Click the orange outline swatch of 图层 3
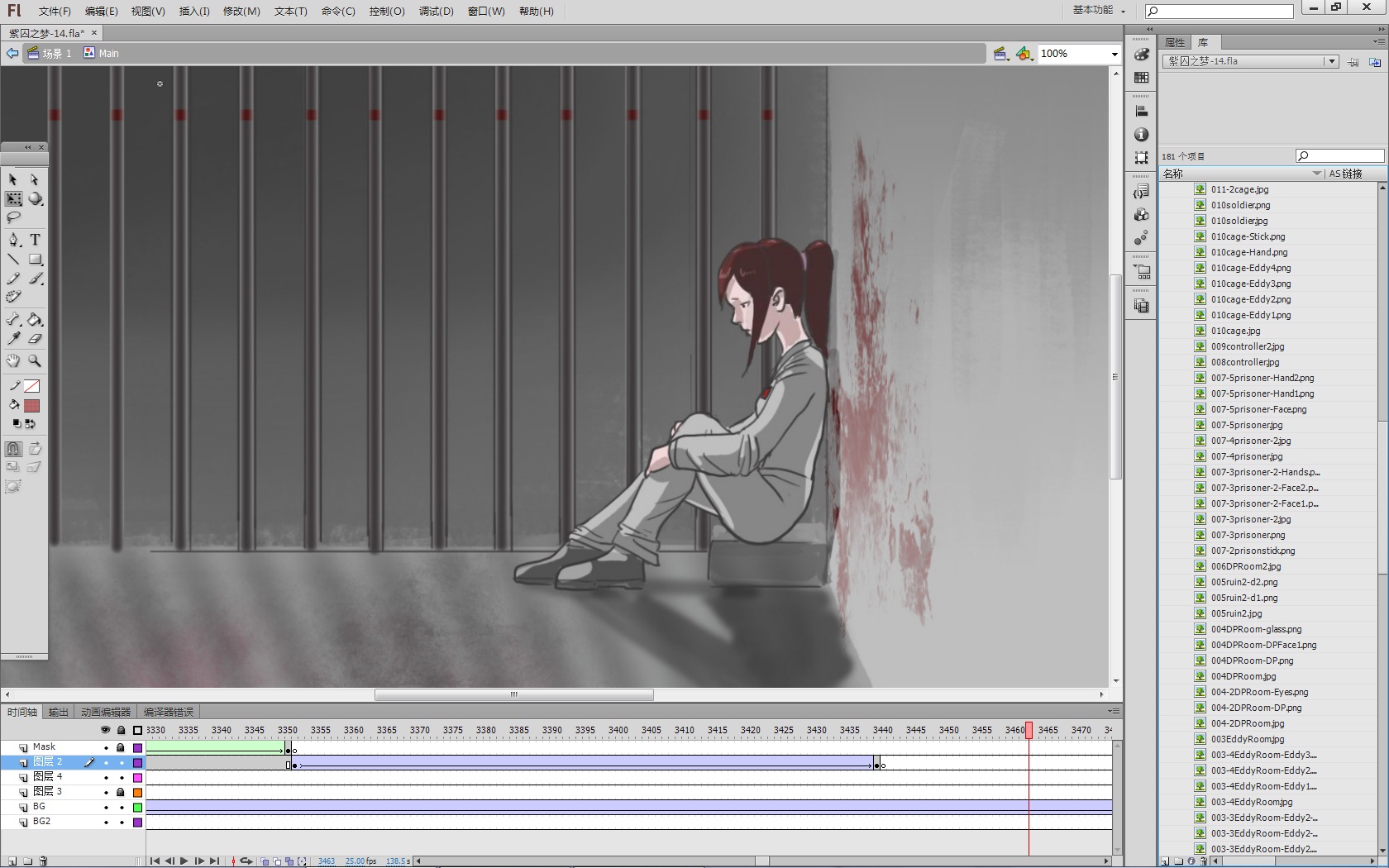The image size is (1389, 868). coord(137,793)
